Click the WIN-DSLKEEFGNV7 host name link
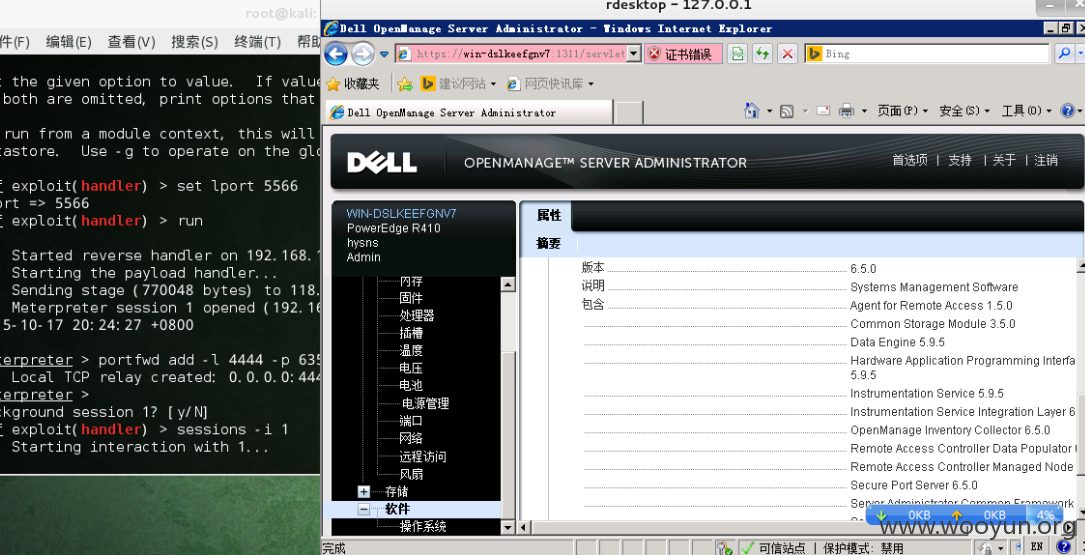The height and width of the screenshot is (555, 1085). click(401, 214)
